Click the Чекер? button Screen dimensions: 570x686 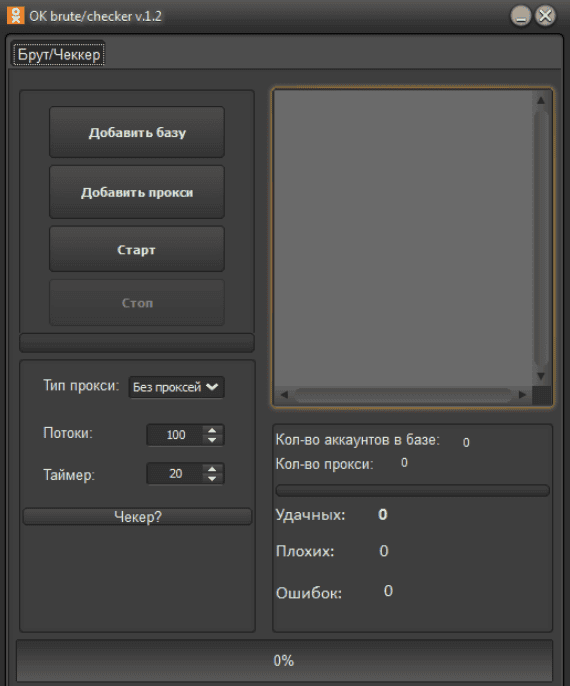[x=137, y=517]
